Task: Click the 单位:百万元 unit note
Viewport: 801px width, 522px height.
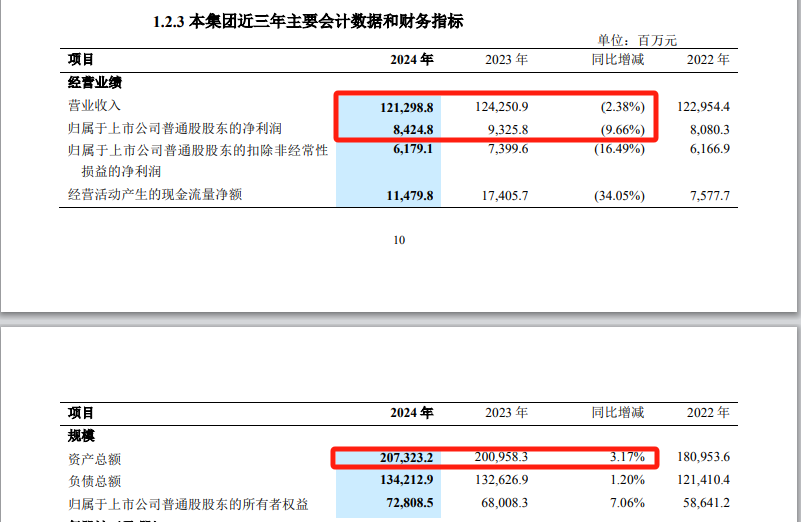Action: [x=638, y=40]
